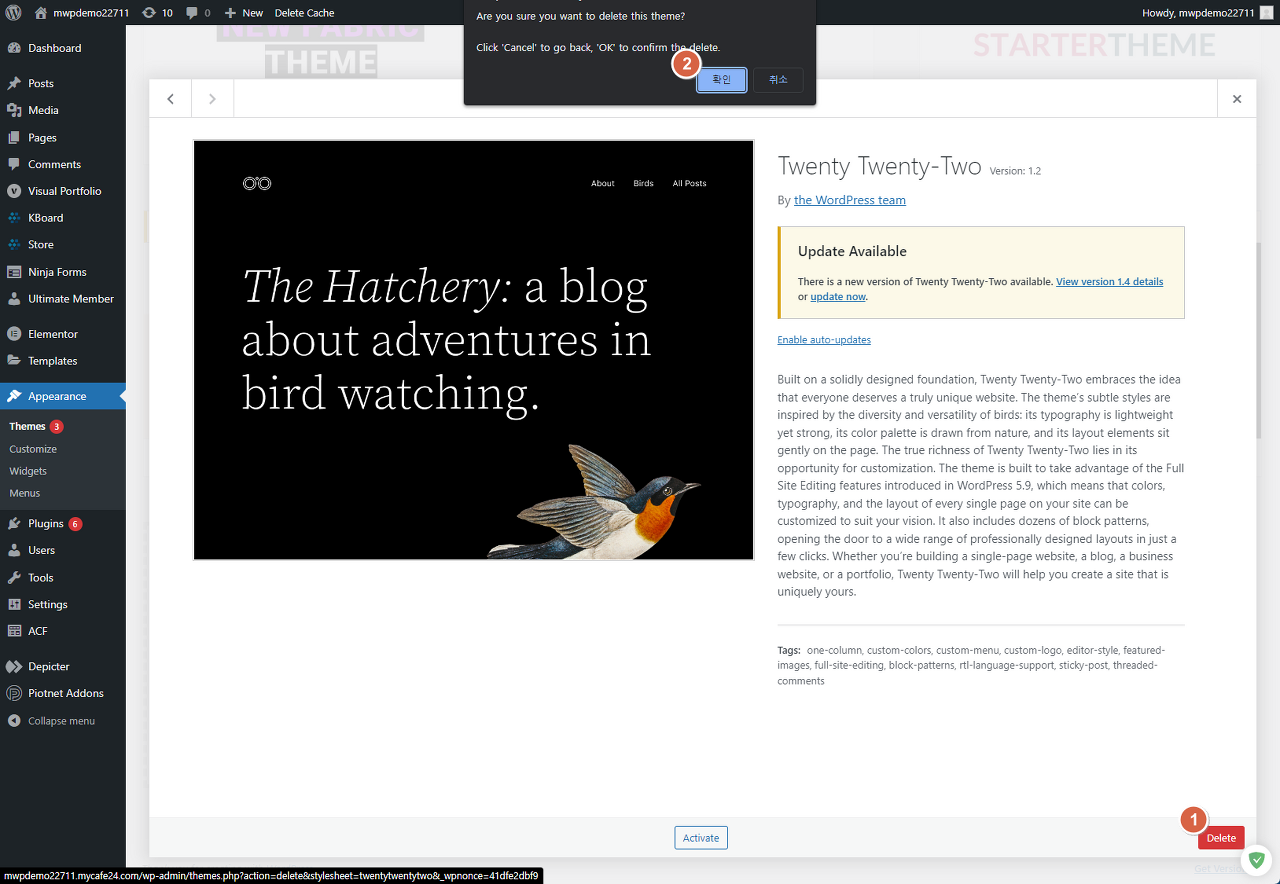
Task: Click the green shield security badge icon
Action: (1257, 860)
